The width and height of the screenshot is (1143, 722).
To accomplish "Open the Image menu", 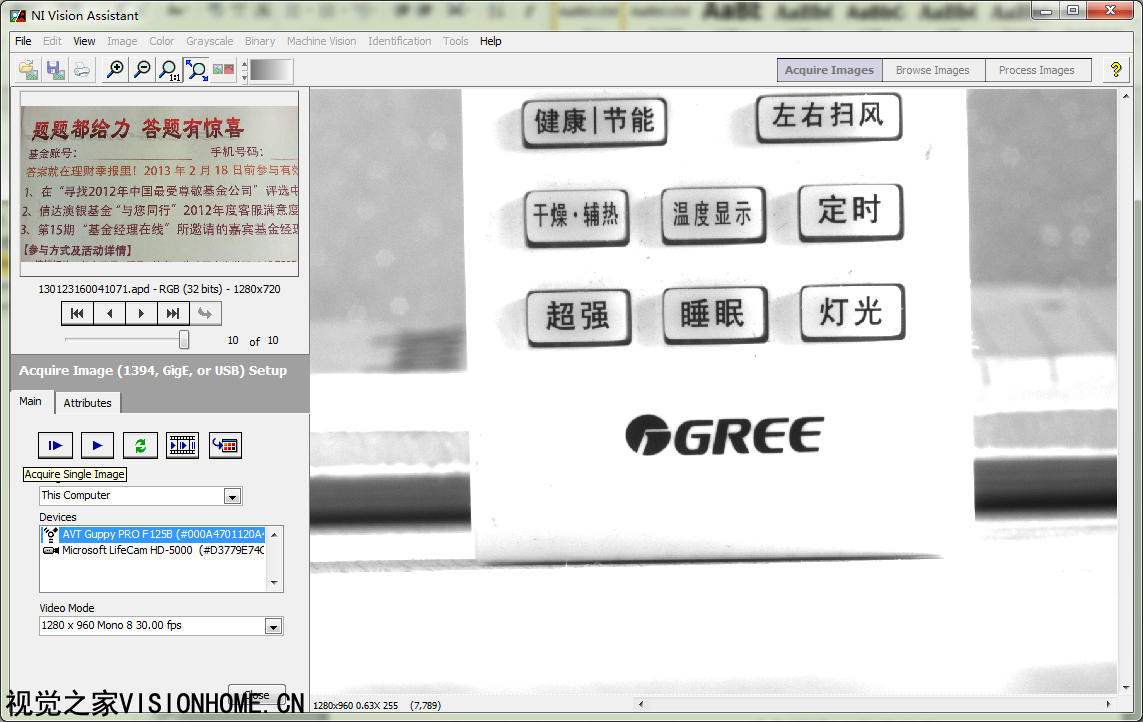I will click(x=122, y=41).
